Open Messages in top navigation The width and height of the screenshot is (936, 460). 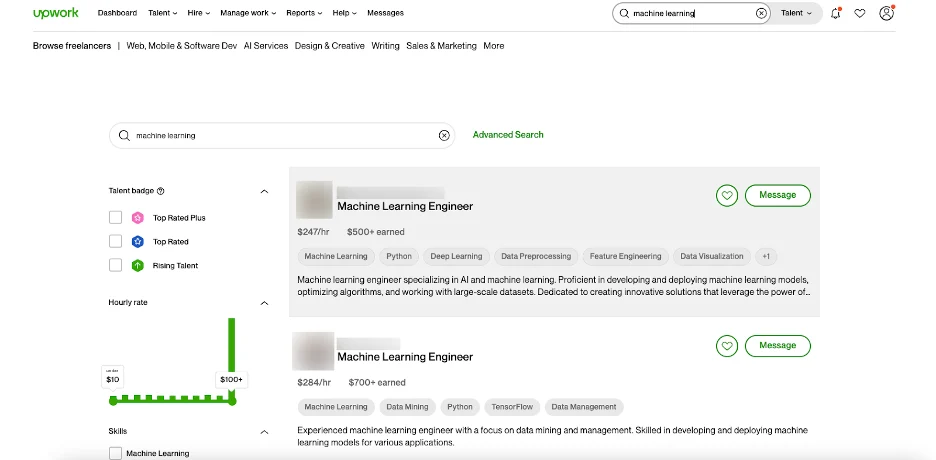coord(385,13)
